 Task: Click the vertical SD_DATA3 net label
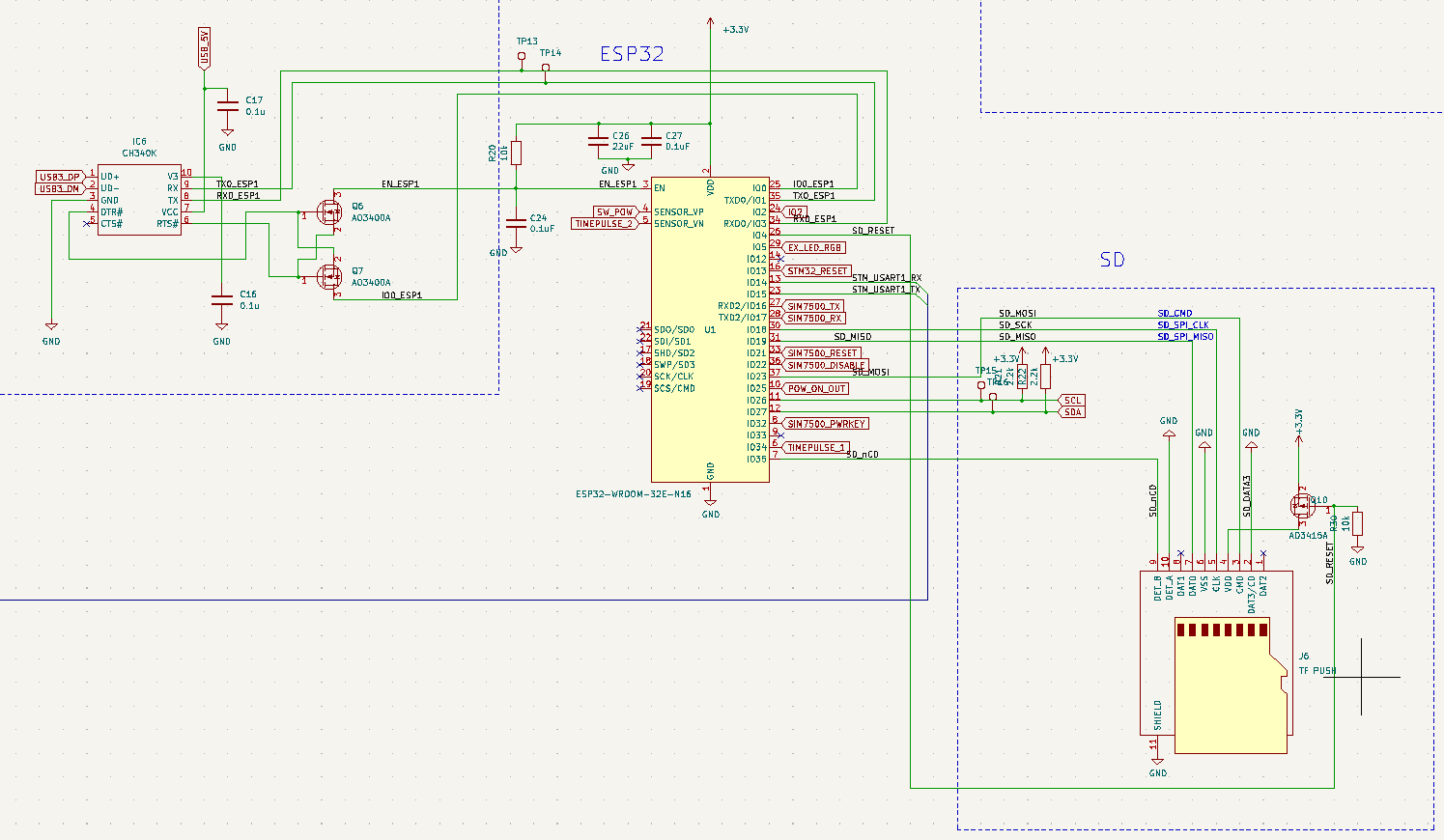(1246, 496)
